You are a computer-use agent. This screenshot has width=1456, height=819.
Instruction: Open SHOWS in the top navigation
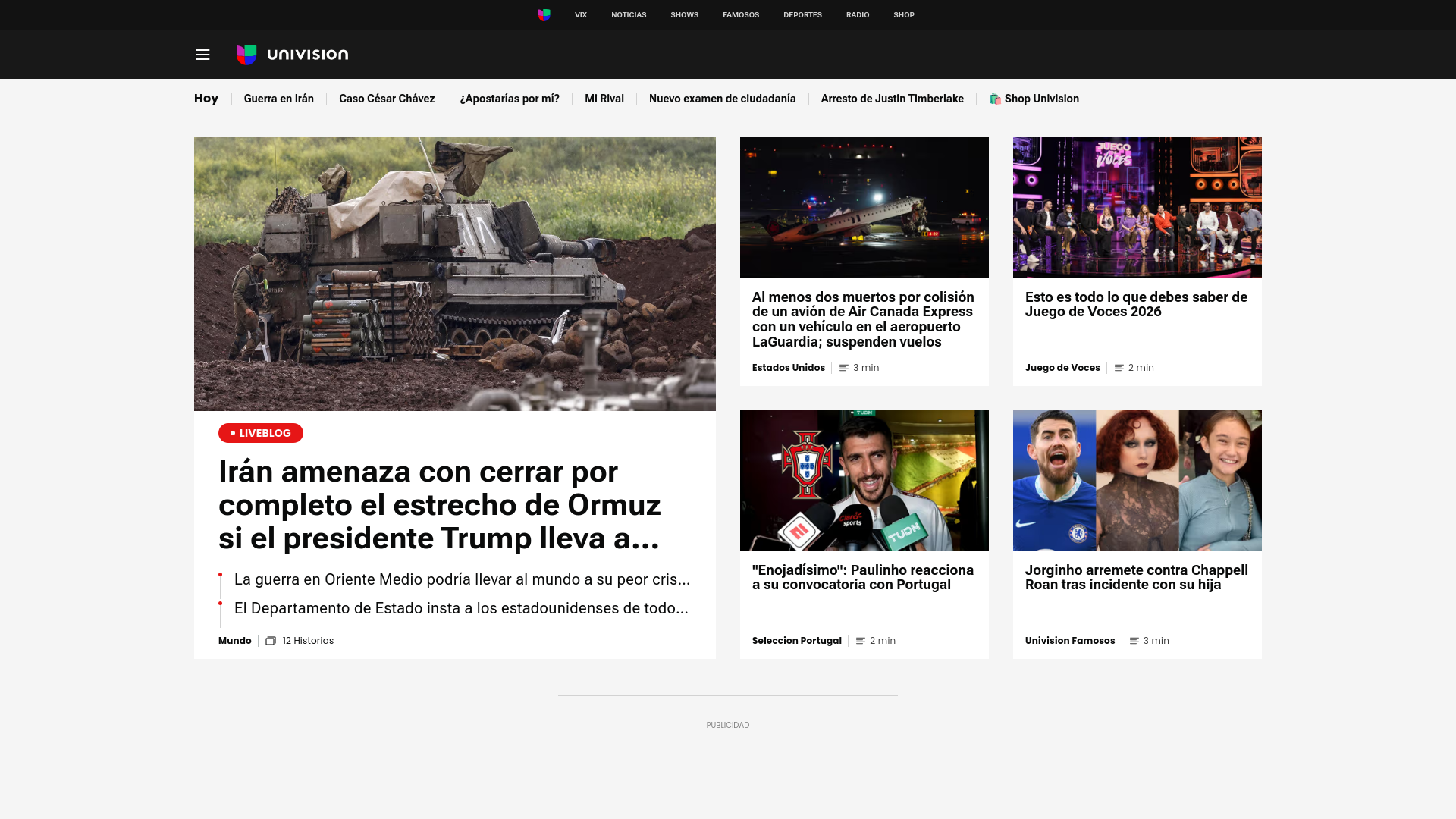(685, 15)
